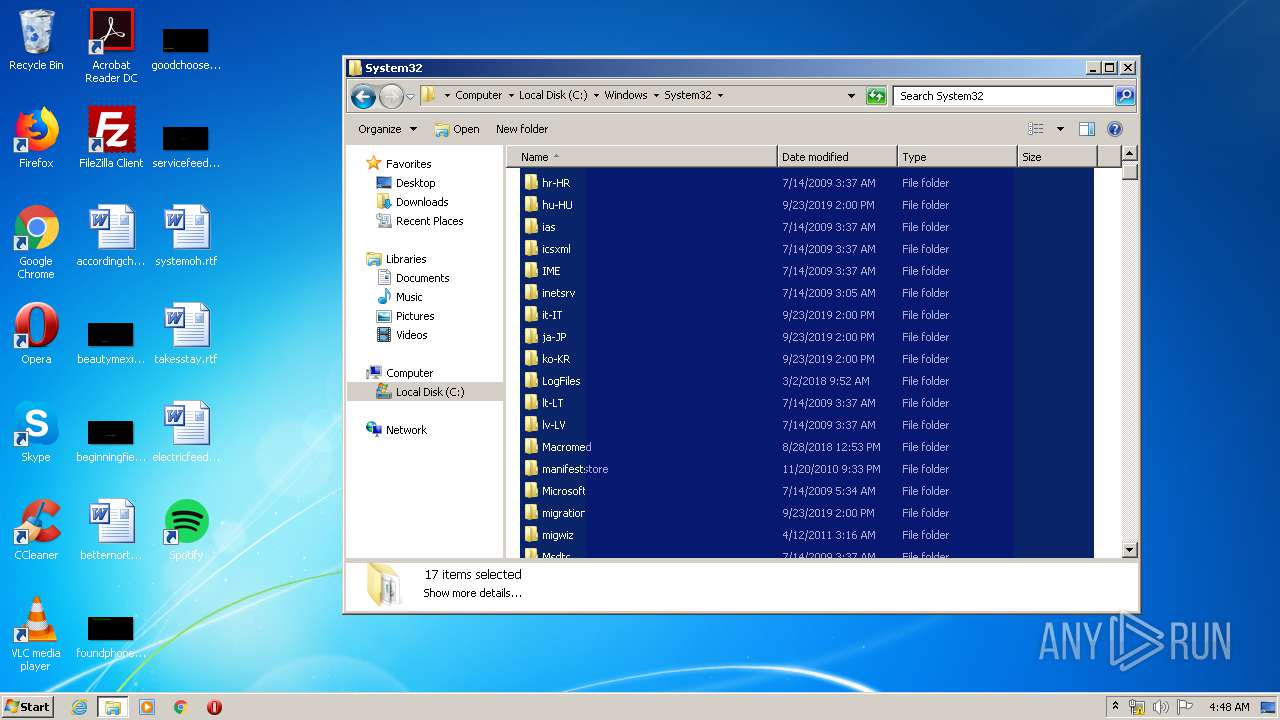This screenshot has width=1280, height=720.
Task: Click the Opera desktop icon
Action: point(36,334)
